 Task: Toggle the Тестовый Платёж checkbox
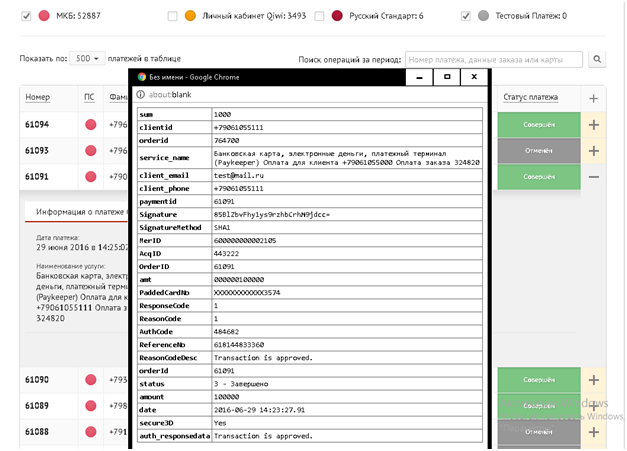tap(466, 16)
